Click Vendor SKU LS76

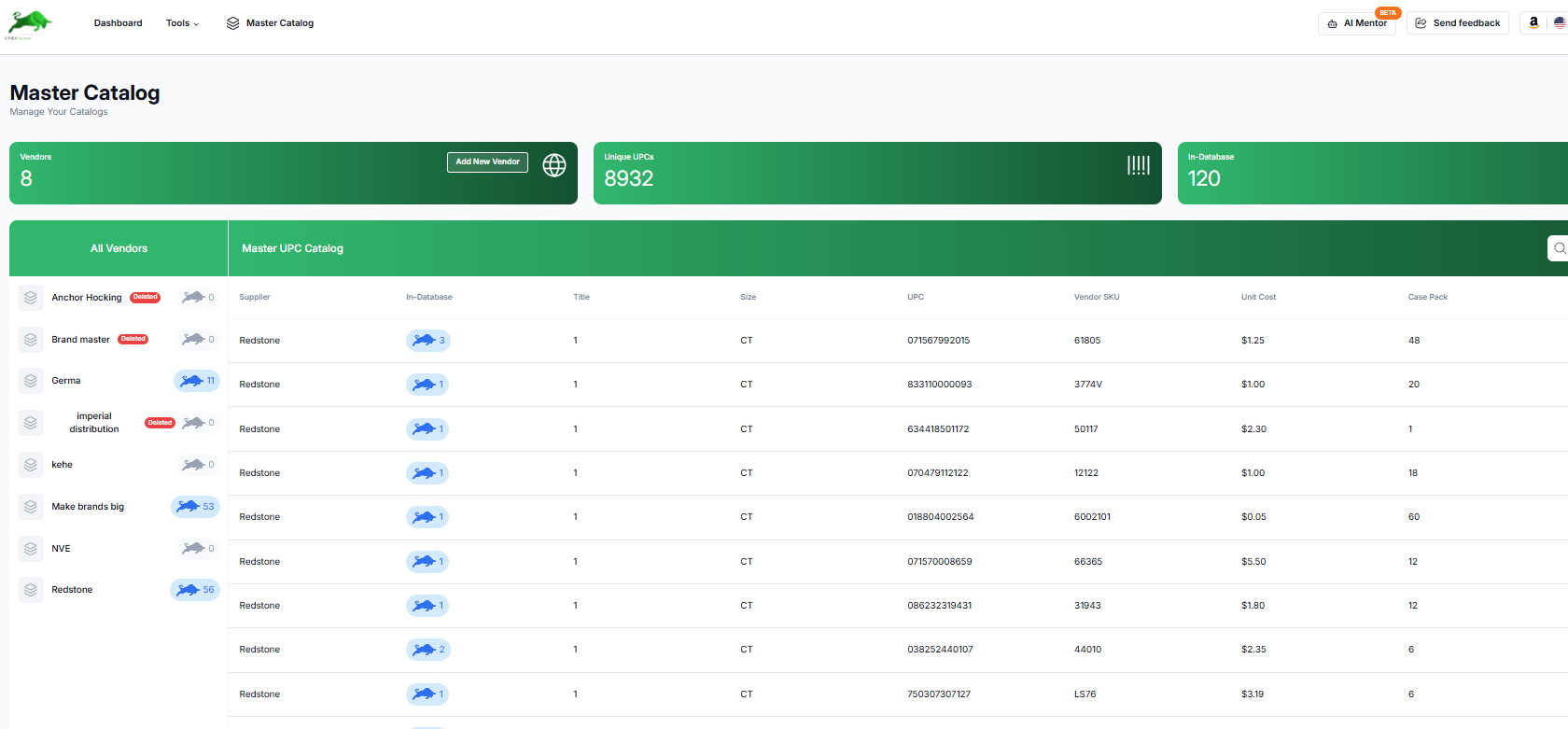(x=1085, y=694)
